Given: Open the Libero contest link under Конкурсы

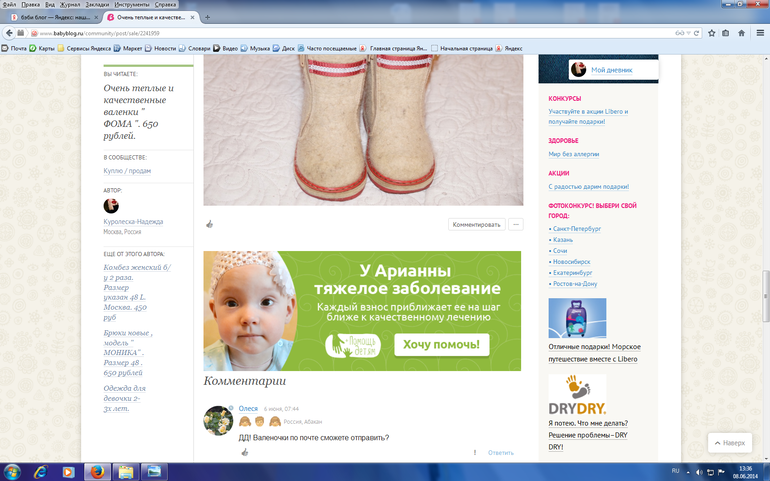Looking at the screenshot, I should 588,116.
